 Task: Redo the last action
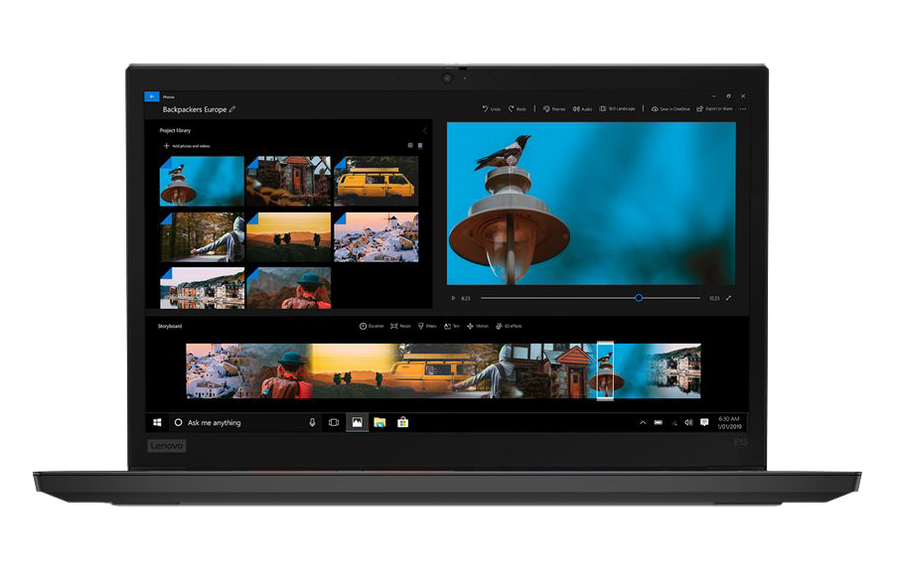(x=517, y=109)
